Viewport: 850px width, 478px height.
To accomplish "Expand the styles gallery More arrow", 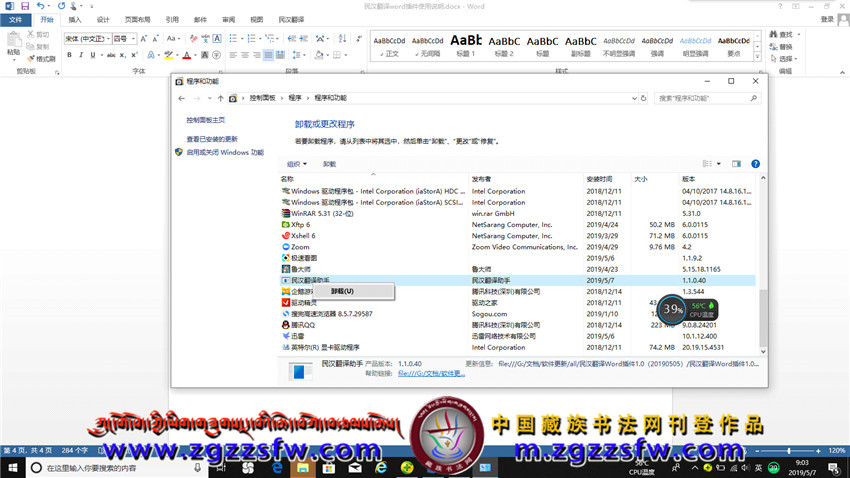I will pos(758,57).
